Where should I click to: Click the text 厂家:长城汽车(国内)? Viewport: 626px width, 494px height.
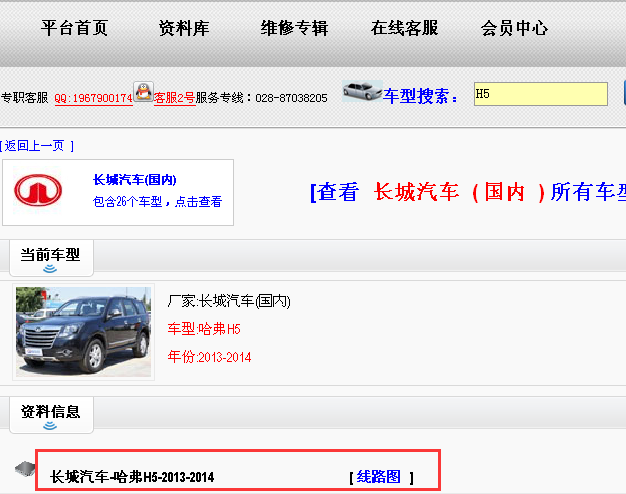tap(229, 301)
